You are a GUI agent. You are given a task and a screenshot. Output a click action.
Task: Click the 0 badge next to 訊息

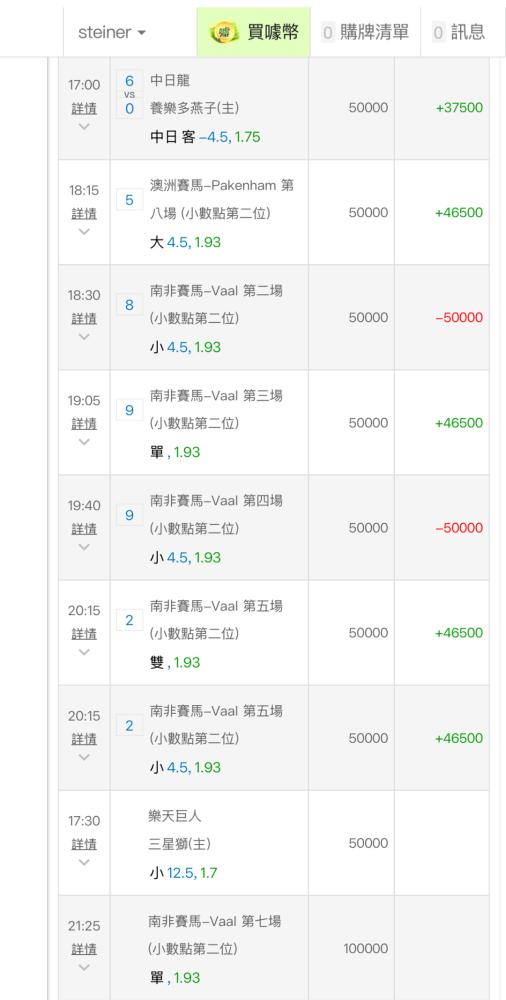click(438, 33)
